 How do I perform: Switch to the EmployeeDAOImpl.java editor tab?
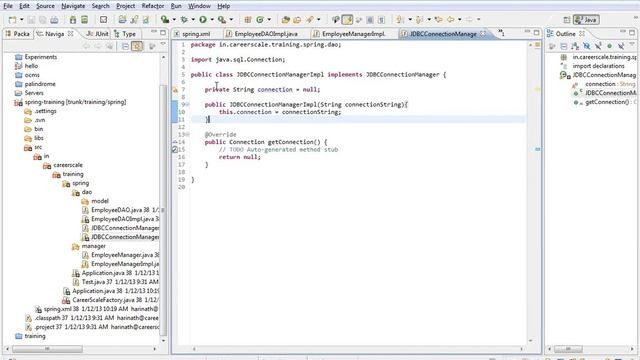[x=266, y=34]
